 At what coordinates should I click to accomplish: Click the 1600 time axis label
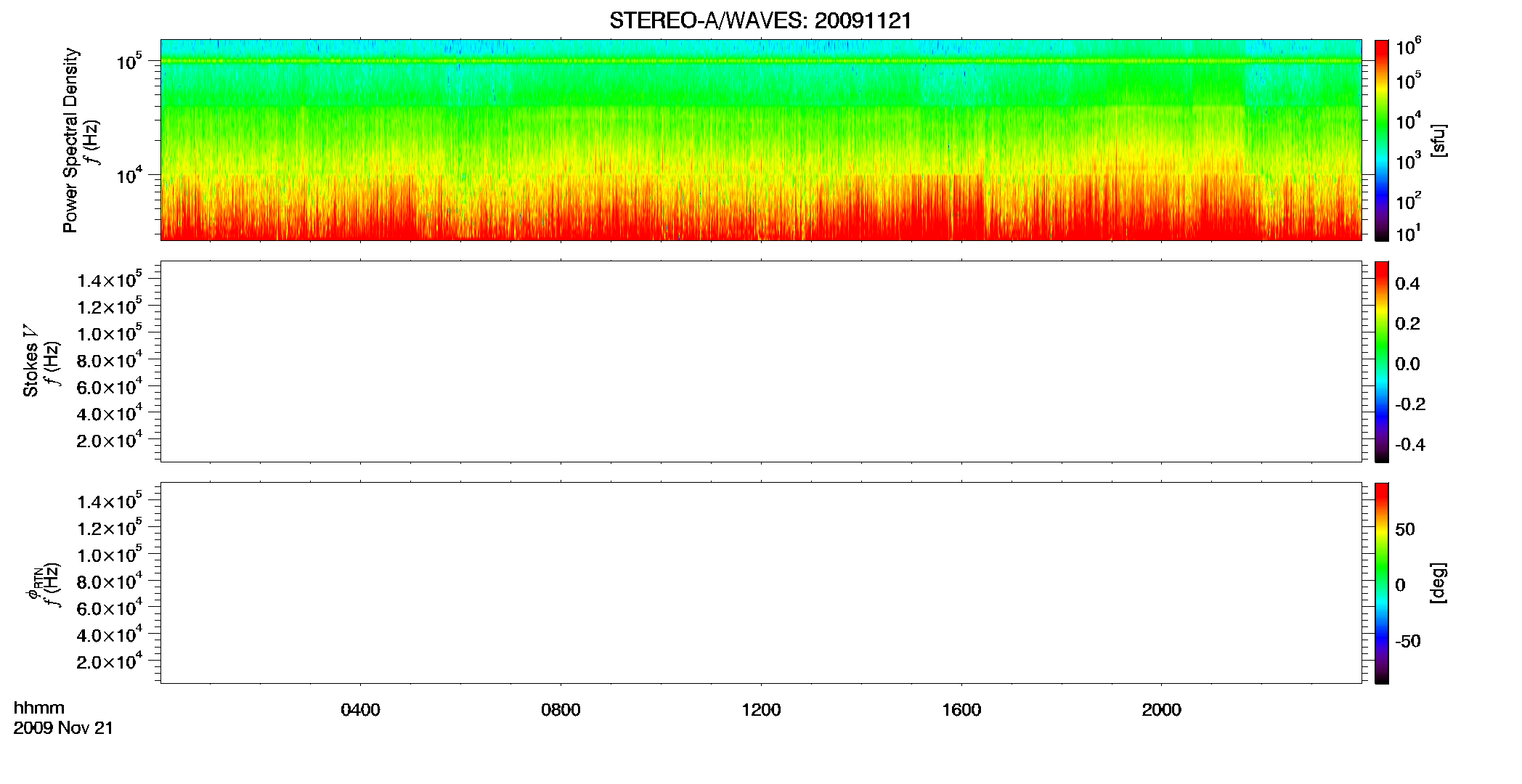(x=961, y=710)
